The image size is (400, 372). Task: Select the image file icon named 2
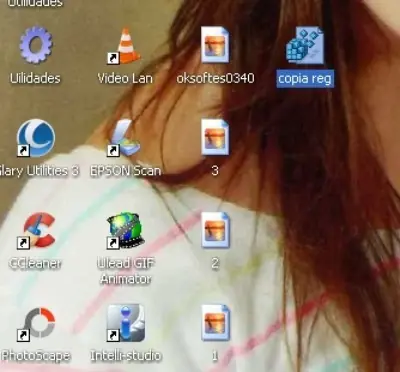[x=215, y=230]
